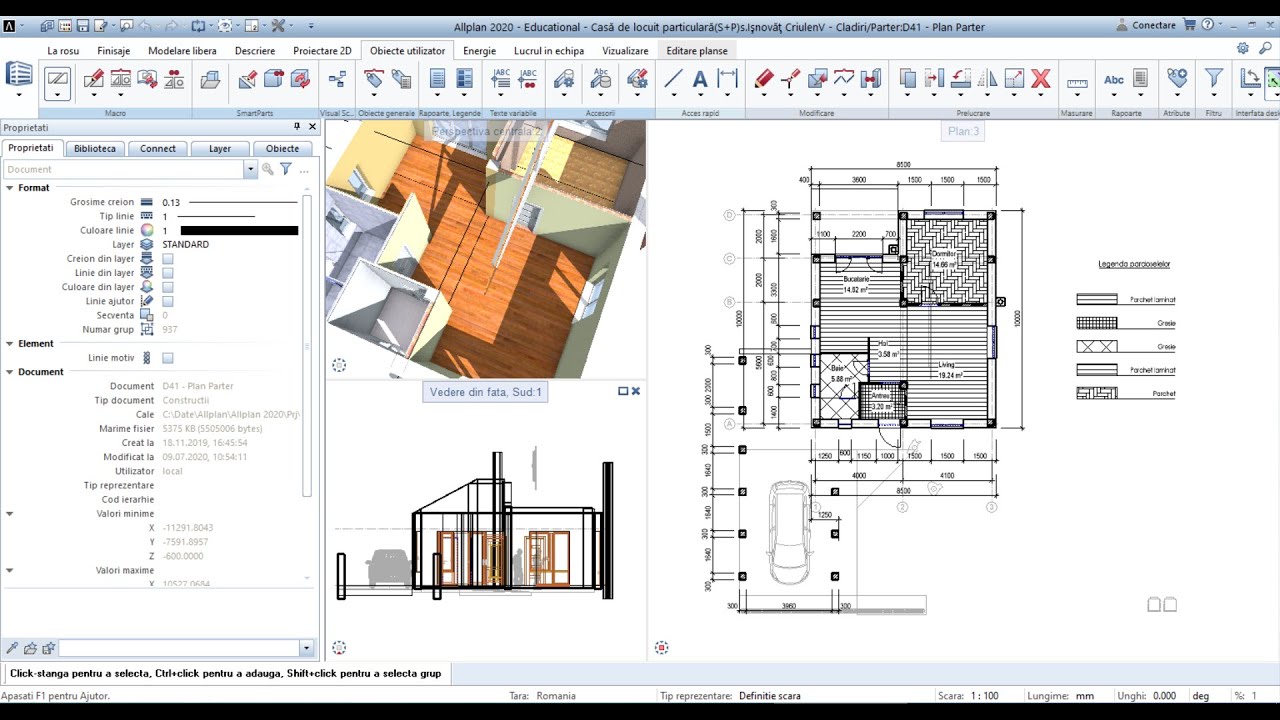Click the Line tool in Acces rapid

point(673,78)
